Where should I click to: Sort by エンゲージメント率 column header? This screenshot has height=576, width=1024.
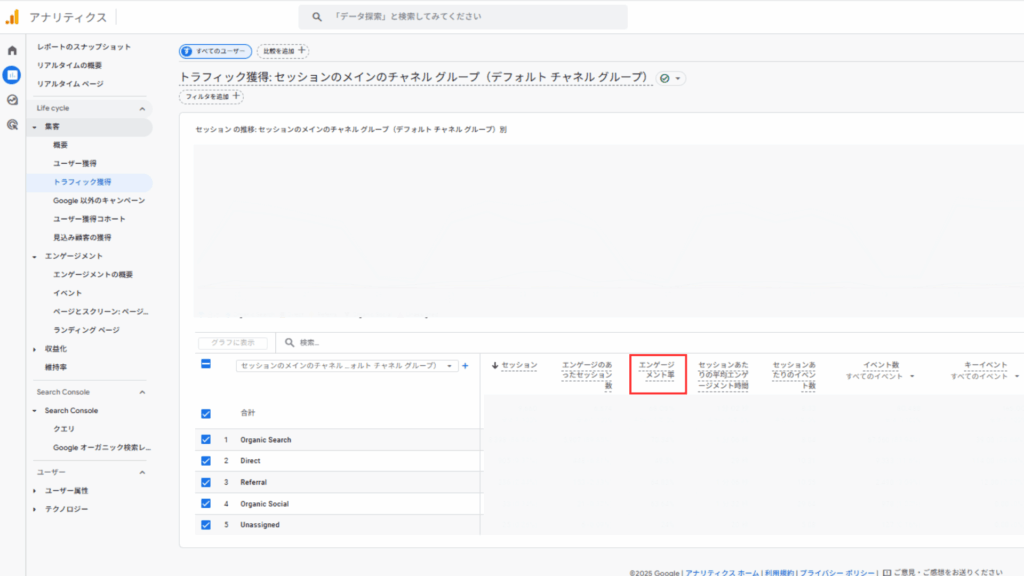pyautogui.click(x=657, y=370)
